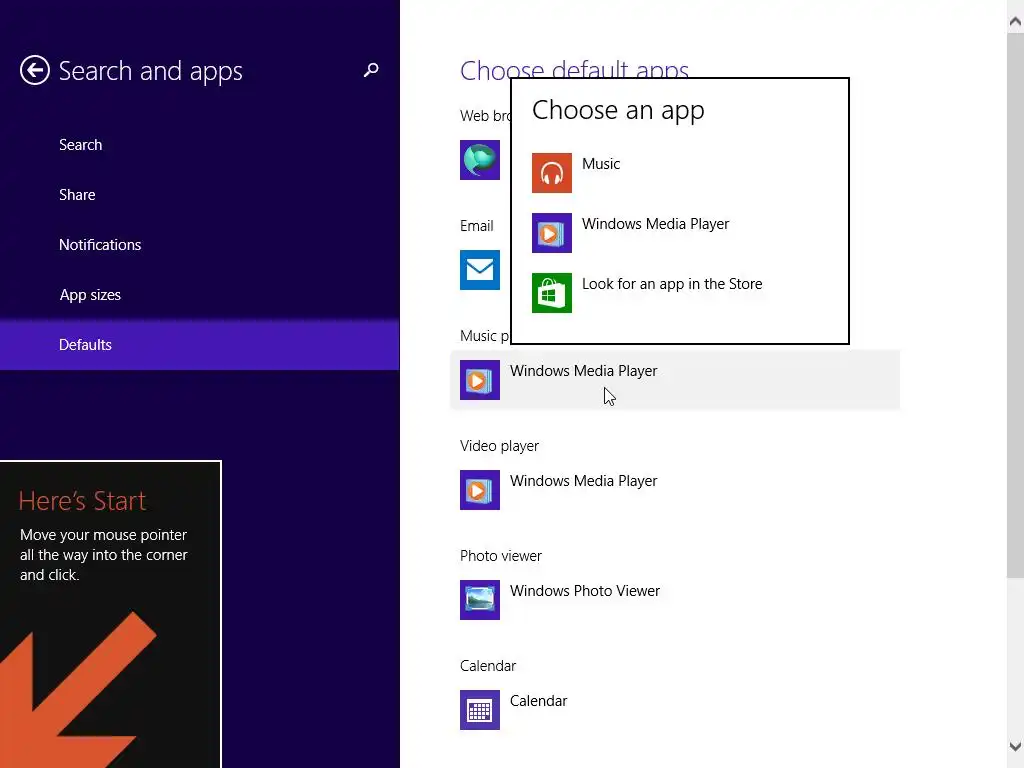Viewport: 1024px width, 768px height.
Task: Click the Search and apps heading
Action: [150, 71]
